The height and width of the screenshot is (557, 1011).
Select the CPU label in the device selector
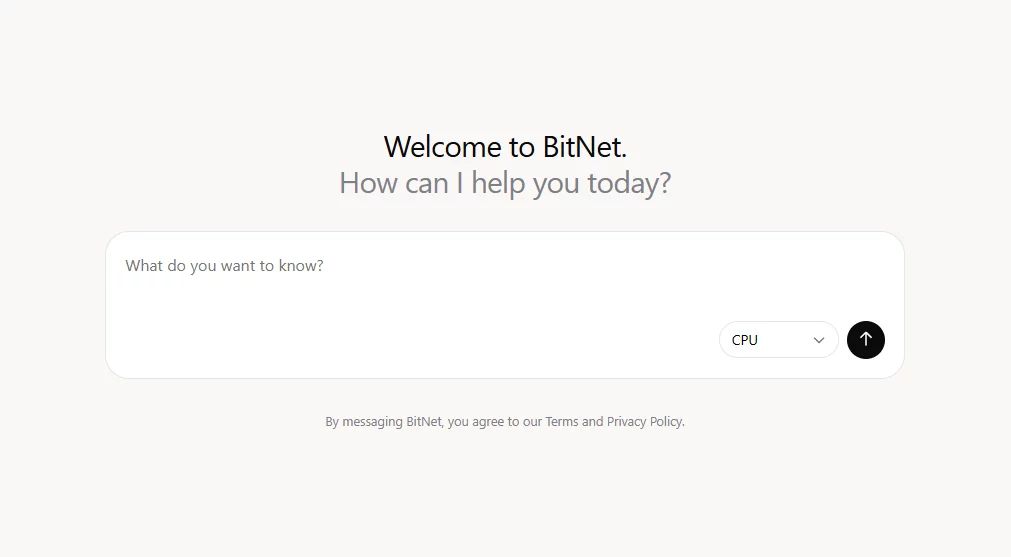pos(745,340)
